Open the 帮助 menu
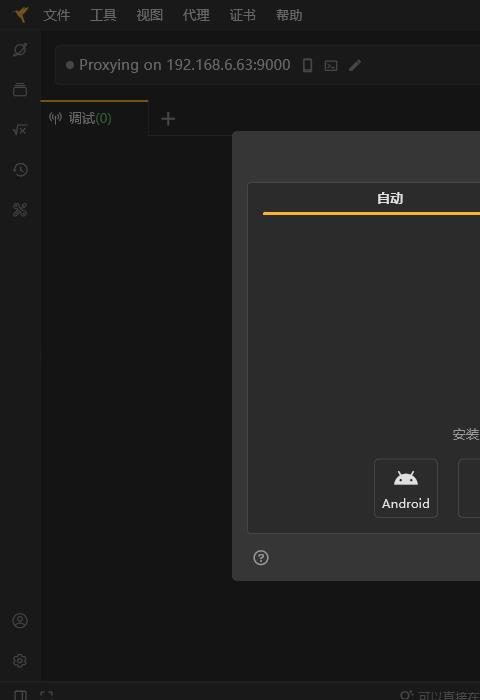The width and height of the screenshot is (480, 700). point(289,15)
